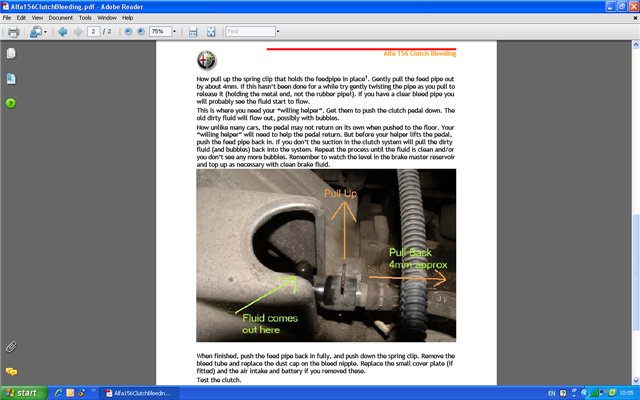640x400 pixels.
Task: Open the Comments panel in the sidebar
Action: (x=10, y=371)
